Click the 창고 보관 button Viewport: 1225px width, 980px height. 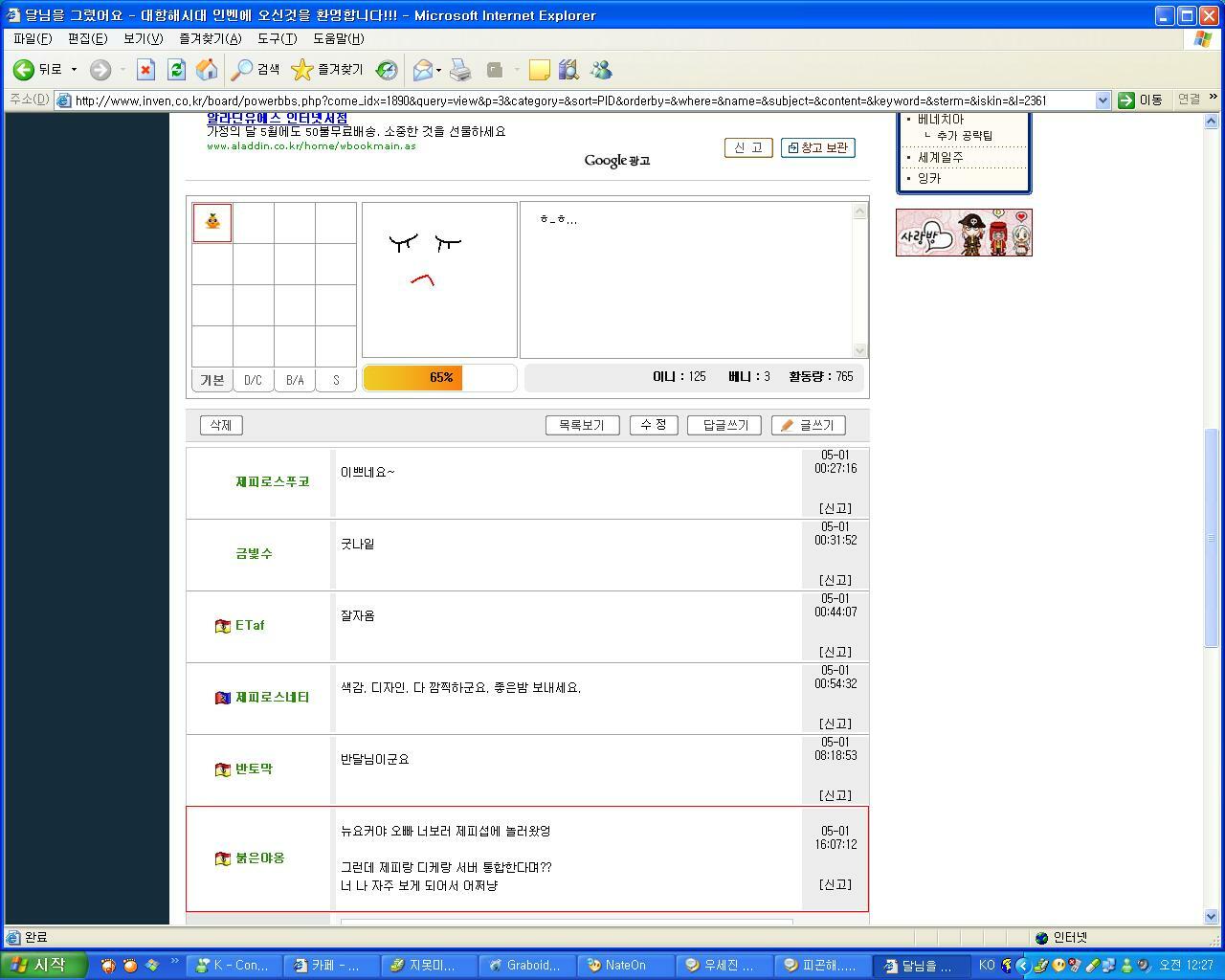[x=817, y=147]
